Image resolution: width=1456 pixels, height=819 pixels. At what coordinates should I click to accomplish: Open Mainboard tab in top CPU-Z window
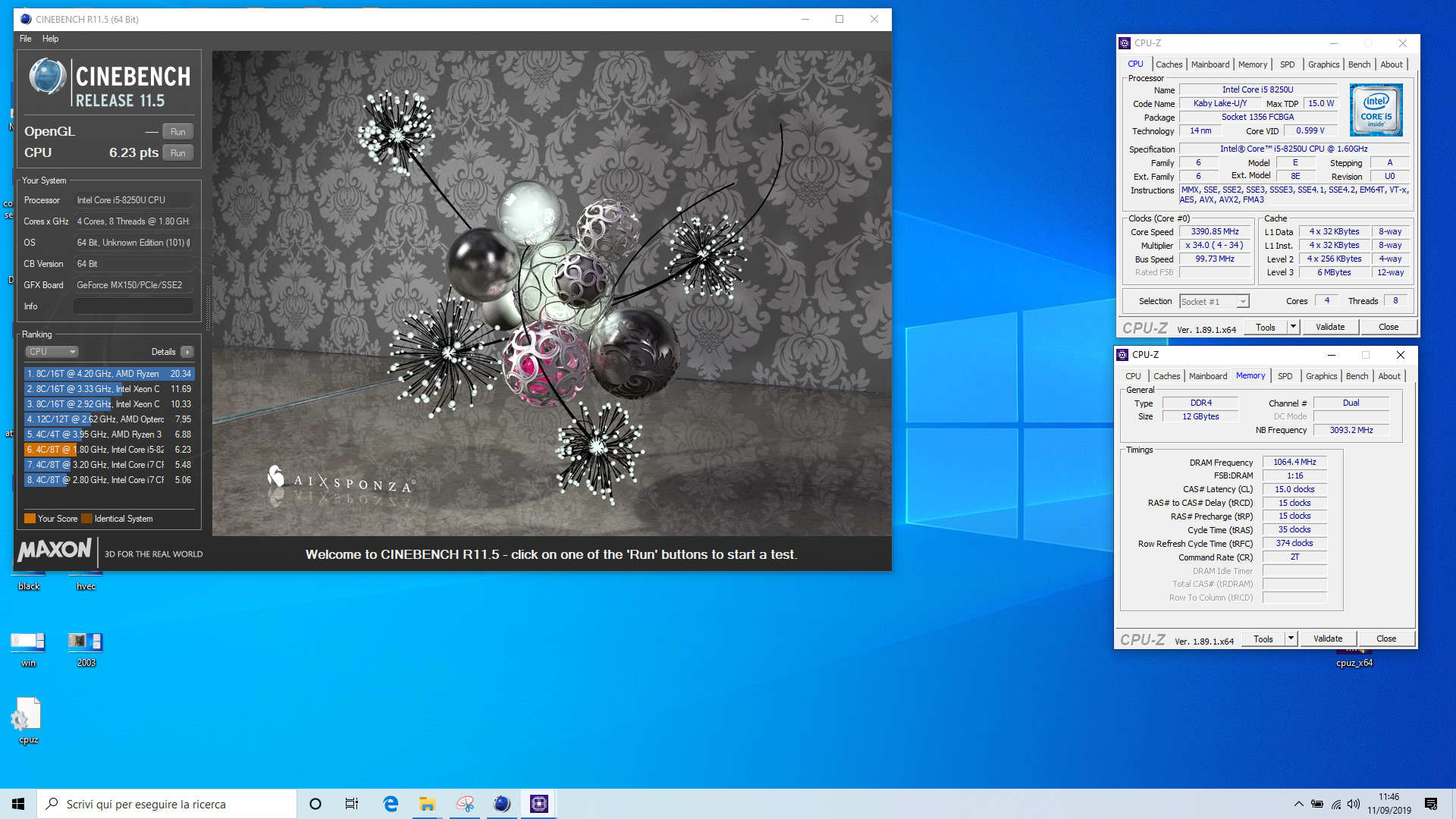point(1210,64)
